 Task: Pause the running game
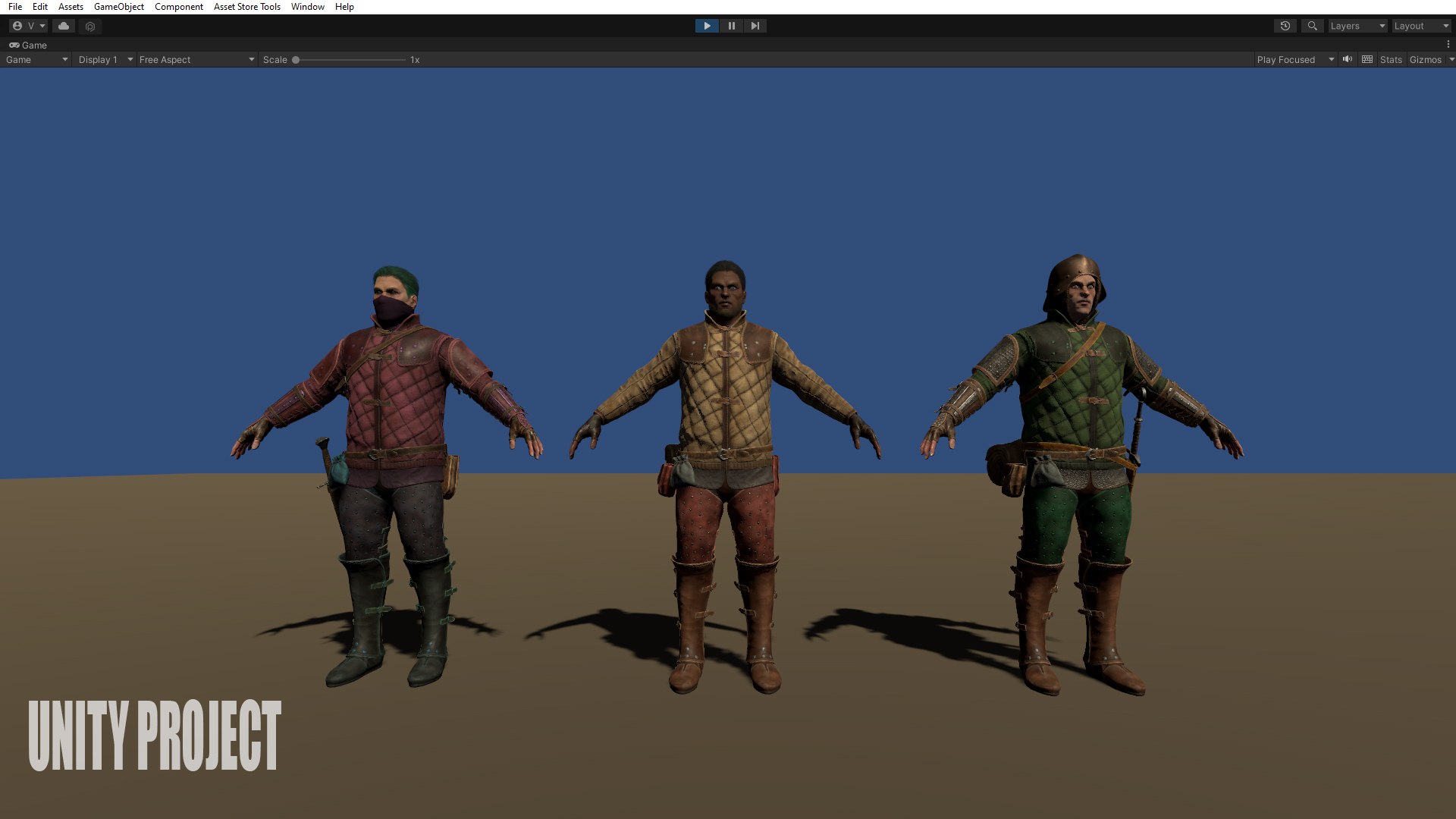point(731,26)
